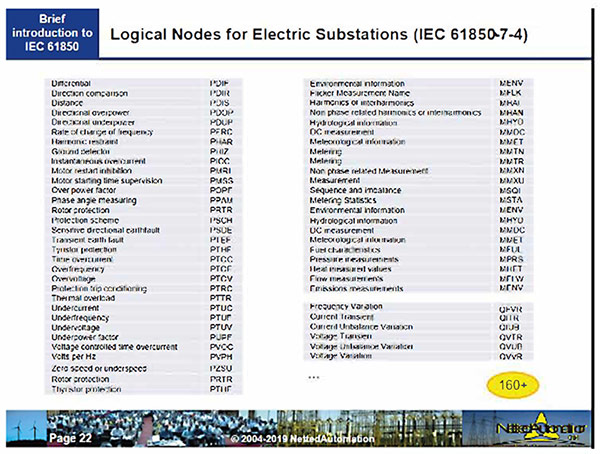Select 'Metering Statistics' label

point(343,200)
